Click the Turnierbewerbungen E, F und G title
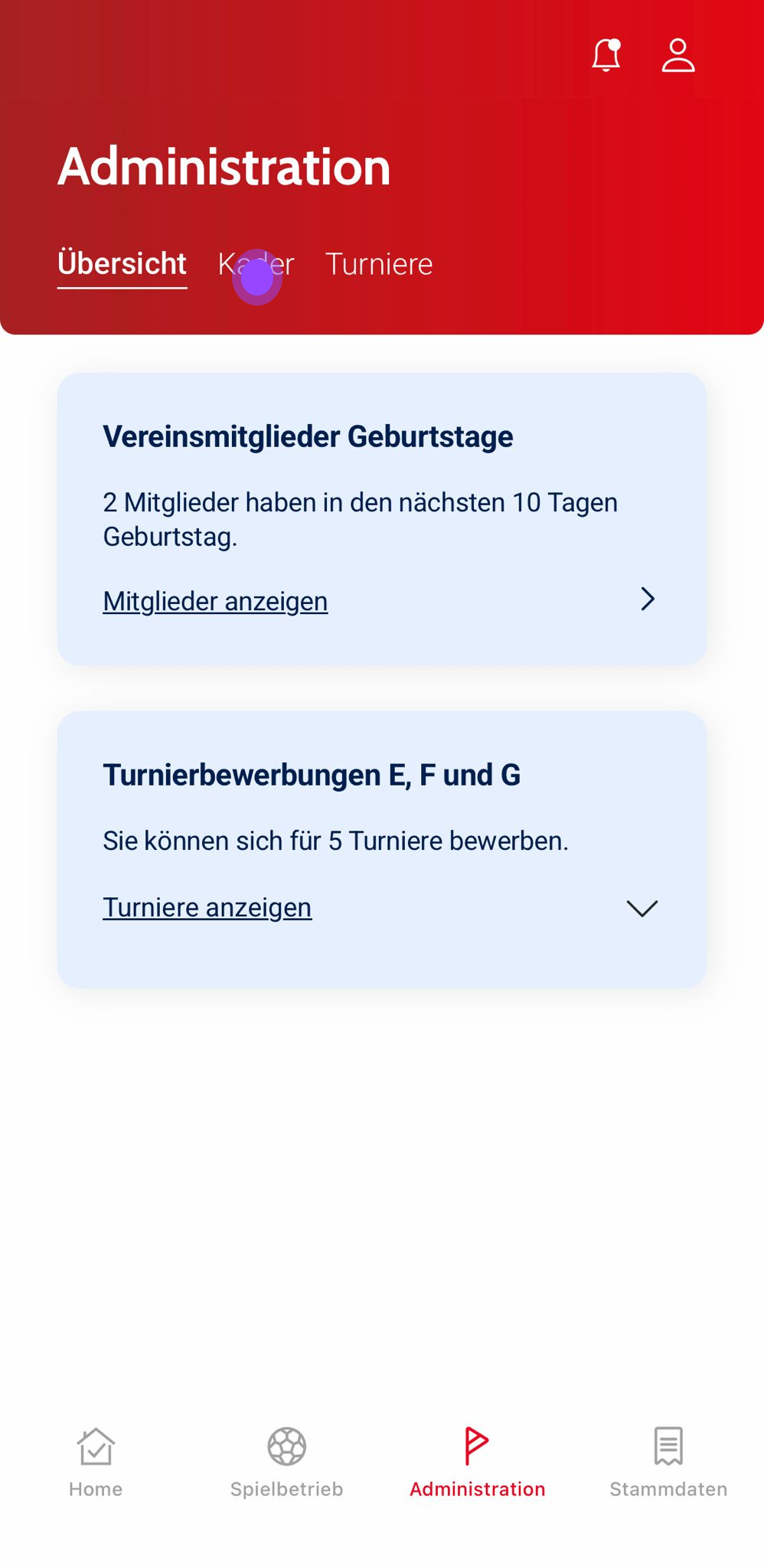 (x=312, y=776)
